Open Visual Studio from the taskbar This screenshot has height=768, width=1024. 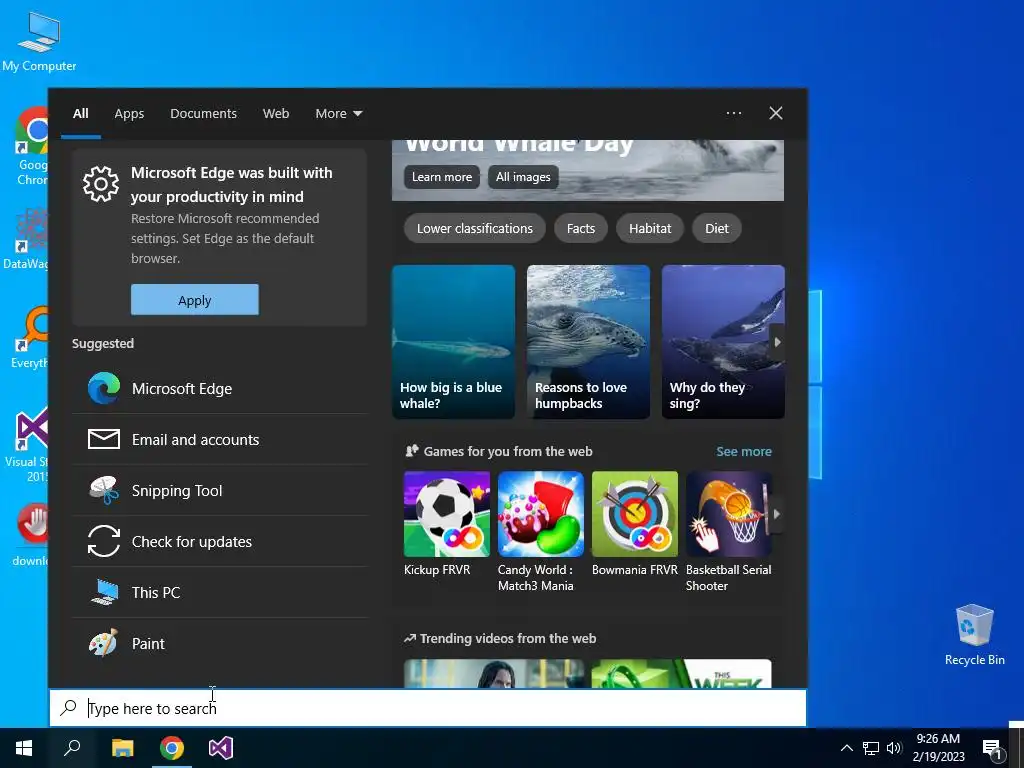pyautogui.click(x=221, y=748)
